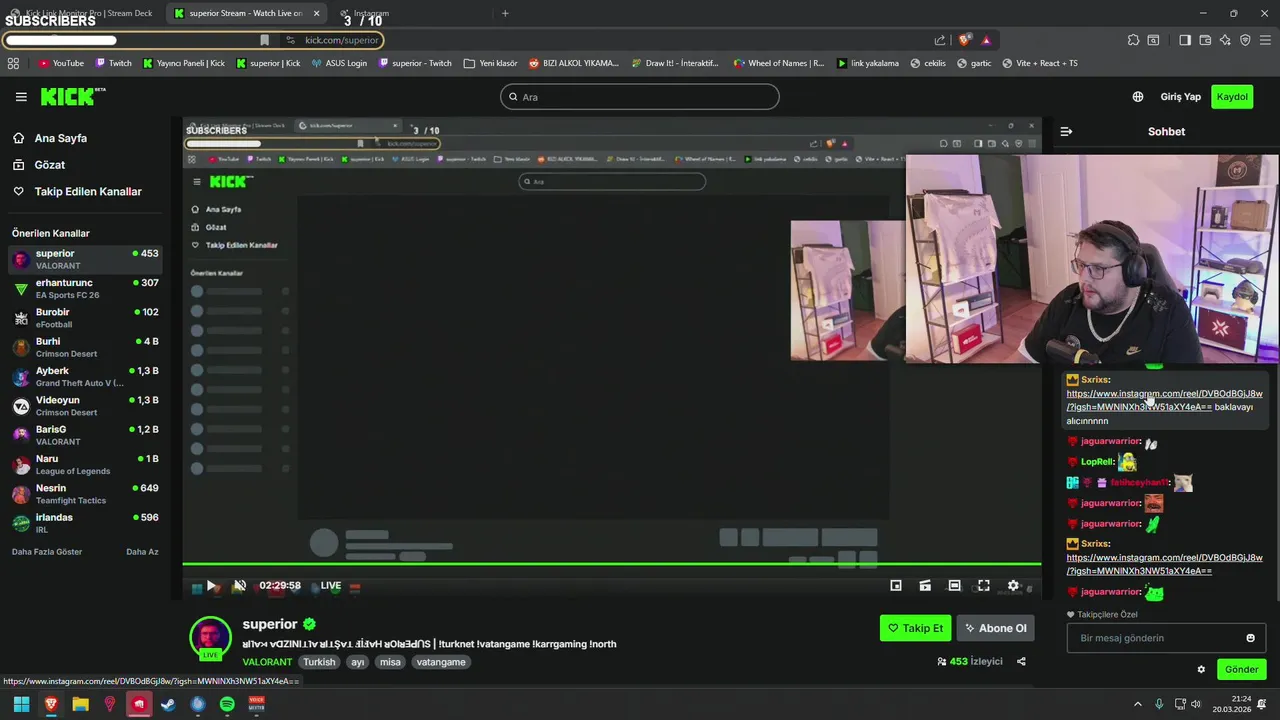Image resolution: width=1280 pixels, height=720 pixels.
Task: Open Wheel of Names bookmark
Action: [x=779, y=63]
